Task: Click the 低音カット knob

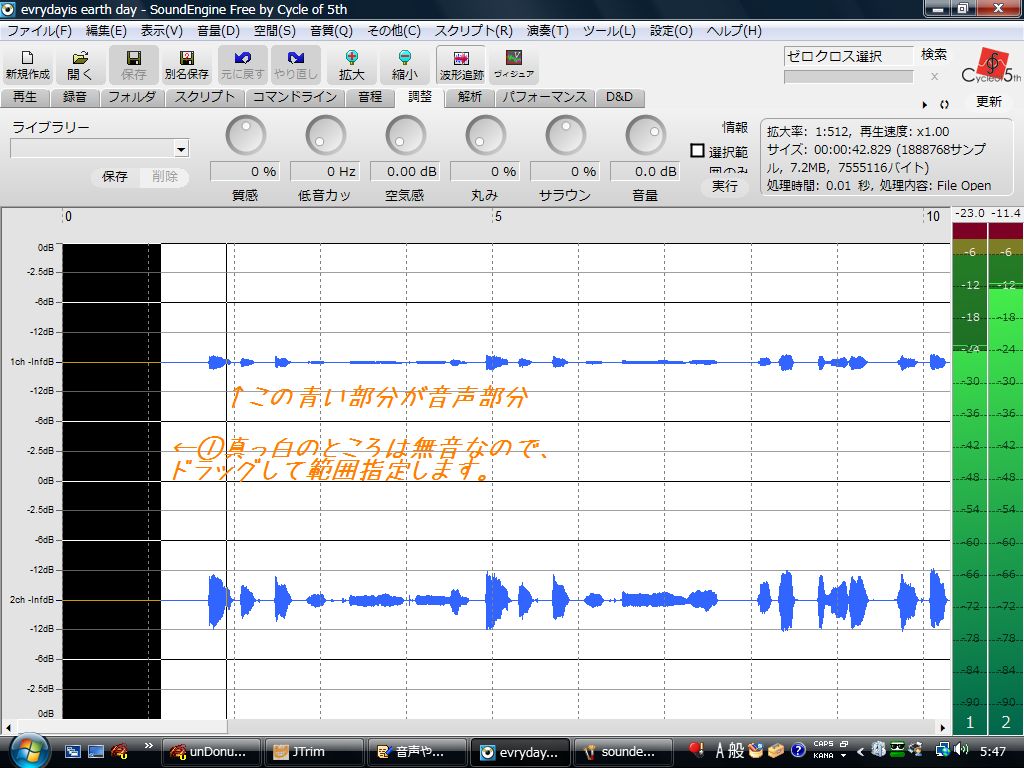Action: coord(325,136)
